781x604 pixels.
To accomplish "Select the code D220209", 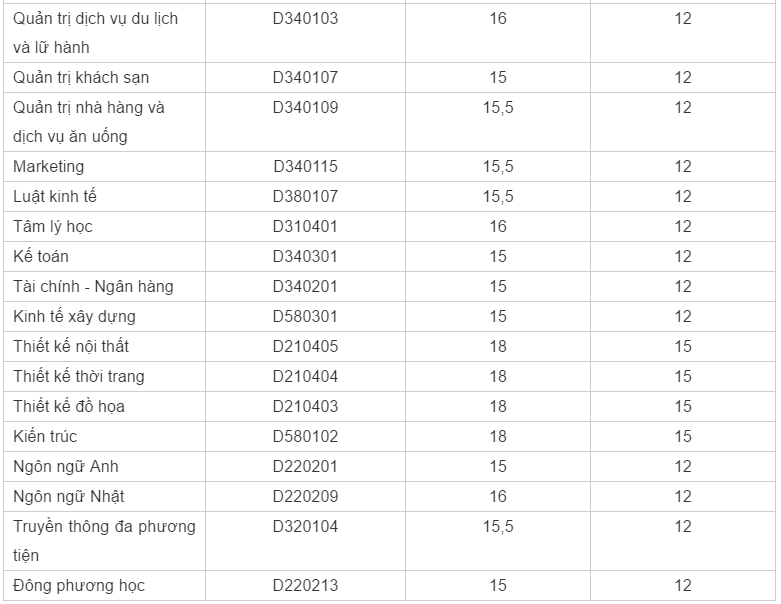I will pyautogui.click(x=305, y=497).
